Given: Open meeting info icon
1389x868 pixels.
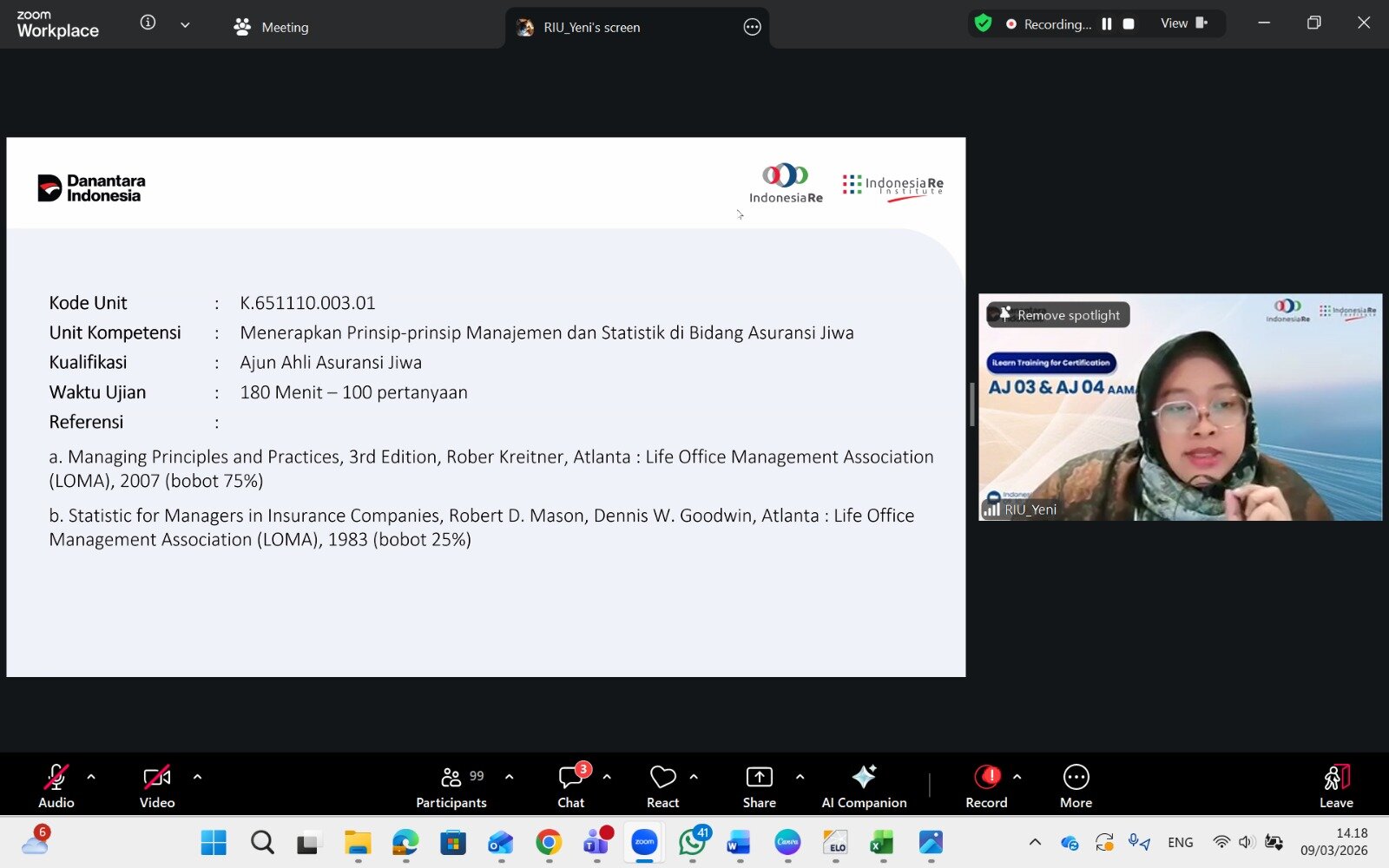Looking at the screenshot, I should click(148, 23).
